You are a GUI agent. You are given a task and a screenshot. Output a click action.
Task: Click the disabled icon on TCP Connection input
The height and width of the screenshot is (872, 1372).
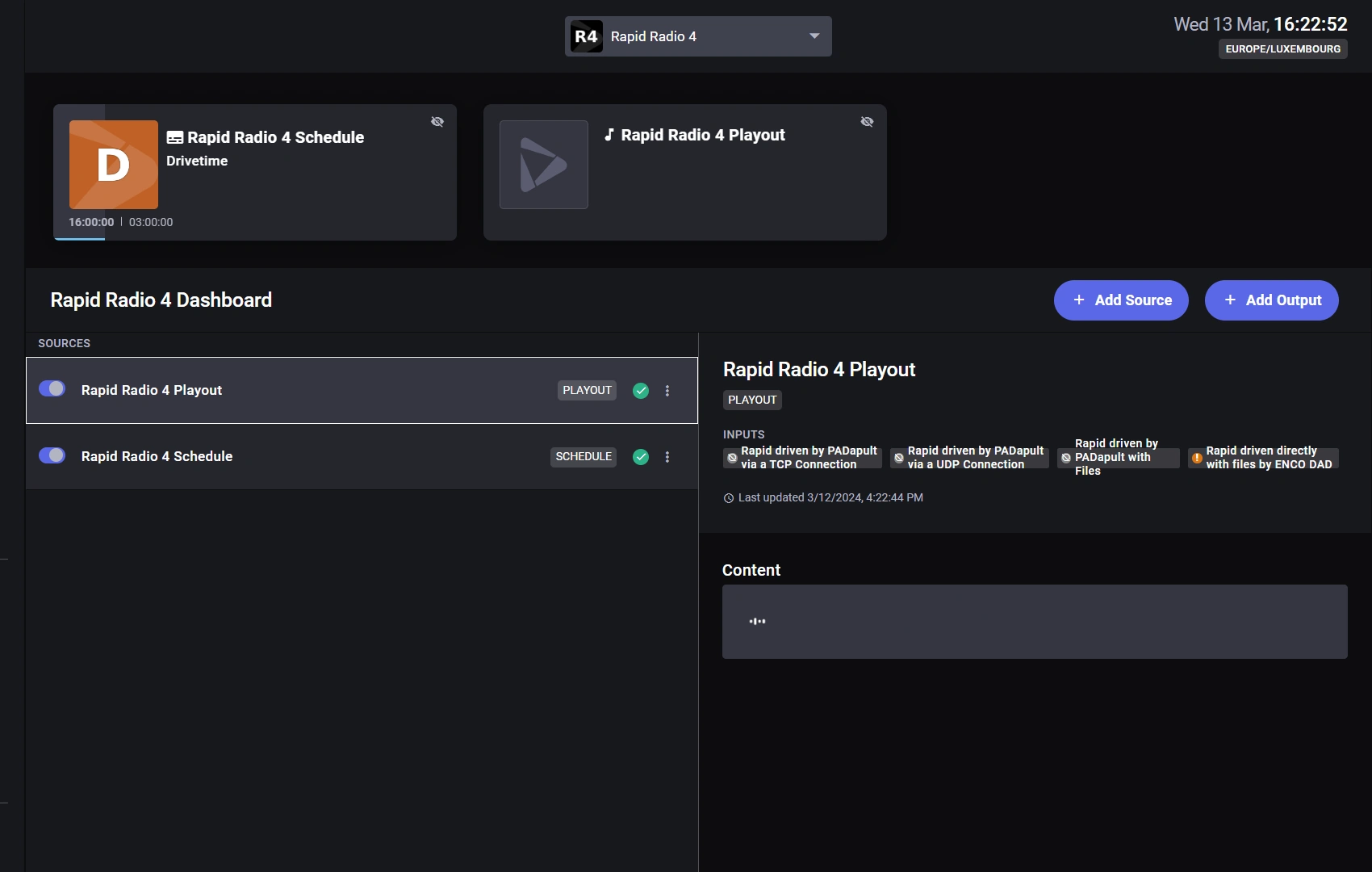tap(732, 458)
